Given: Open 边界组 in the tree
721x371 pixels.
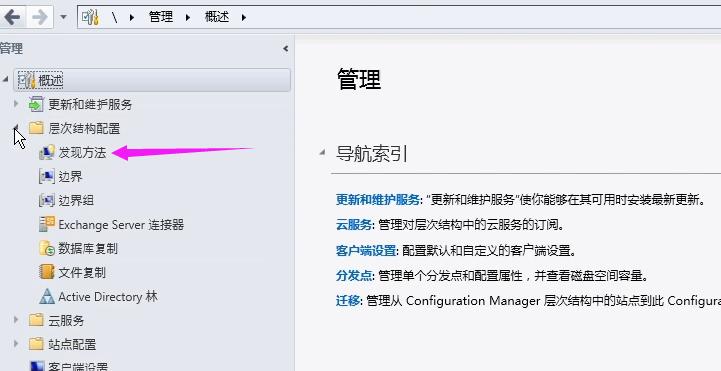Looking at the screenshot, I should (76, 200).
